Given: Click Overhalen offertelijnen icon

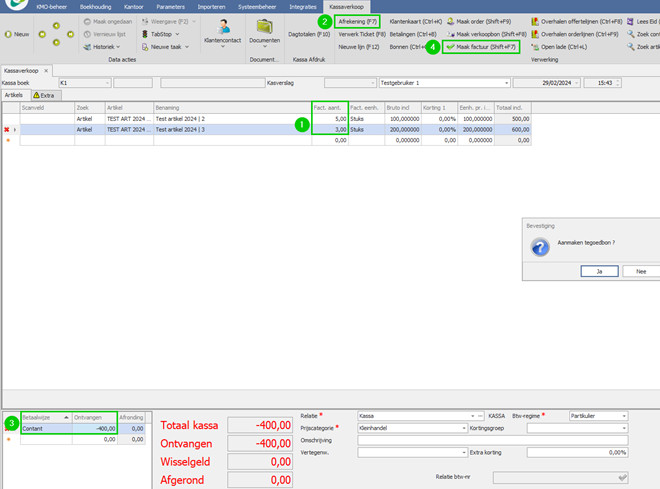Looking at the screenshot, I should (535, 21).
